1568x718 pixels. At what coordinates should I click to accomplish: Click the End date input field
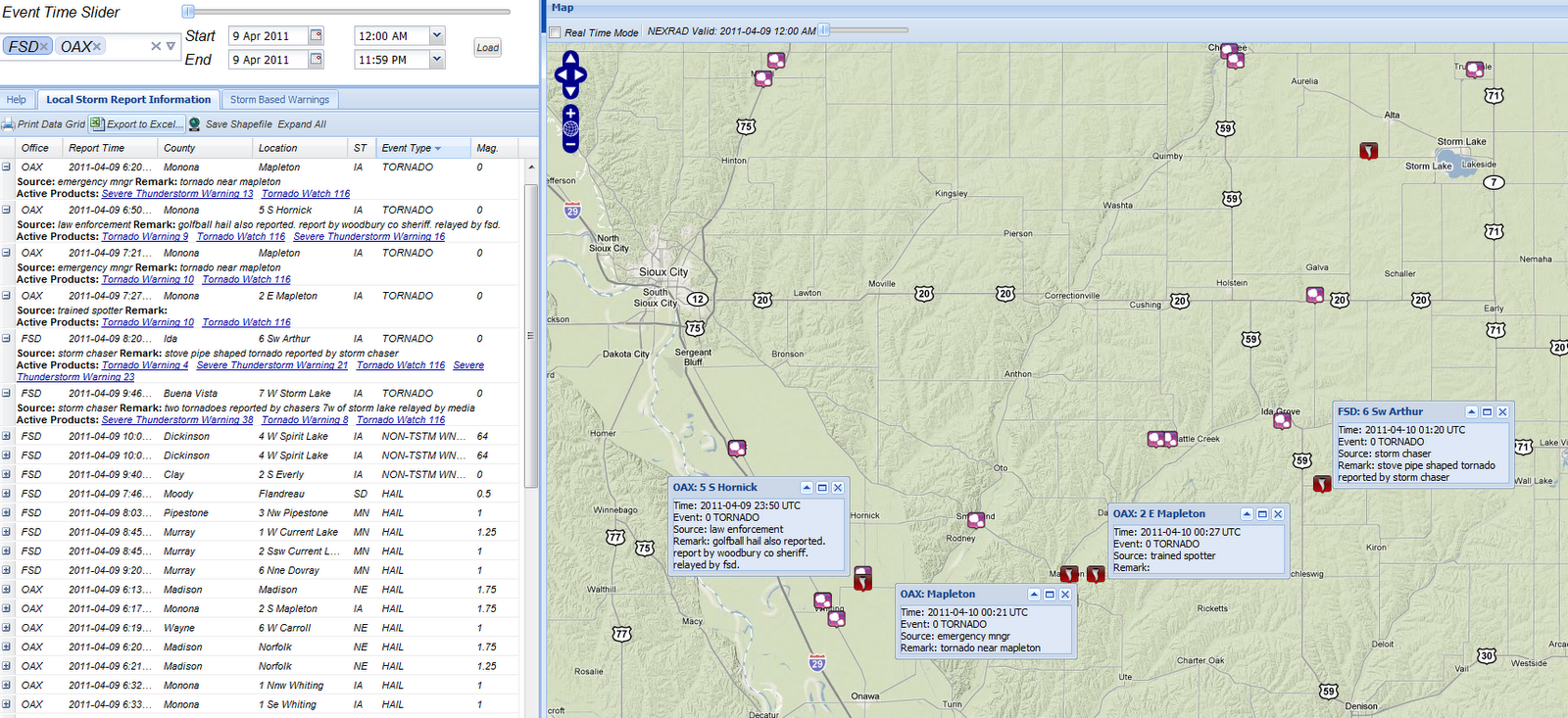[x=268, y=59]
